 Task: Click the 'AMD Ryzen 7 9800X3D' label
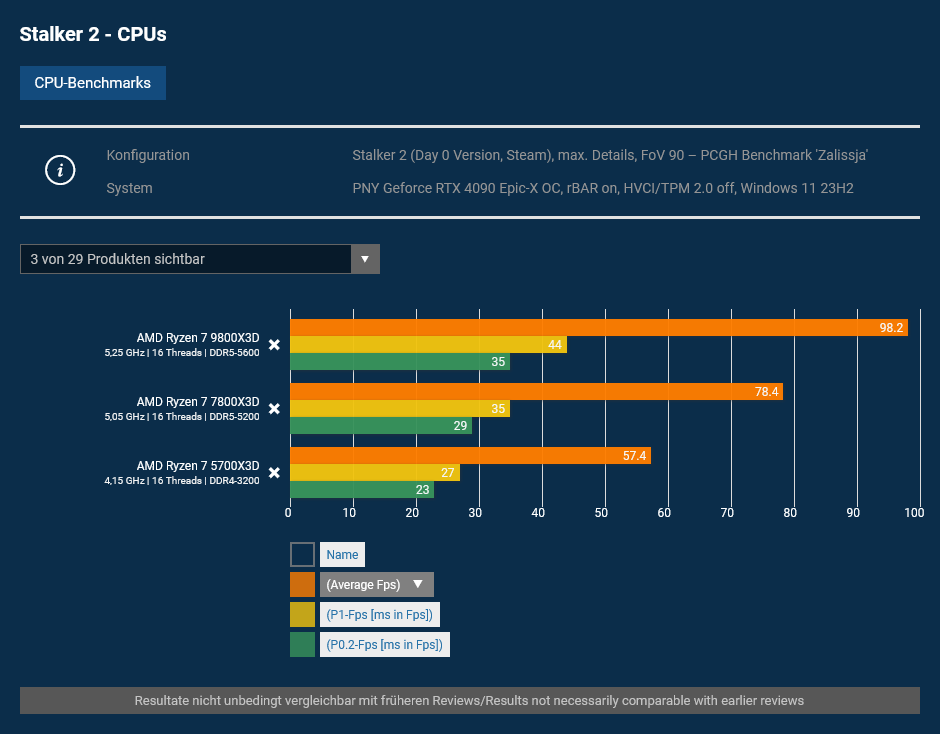point(198,338)
